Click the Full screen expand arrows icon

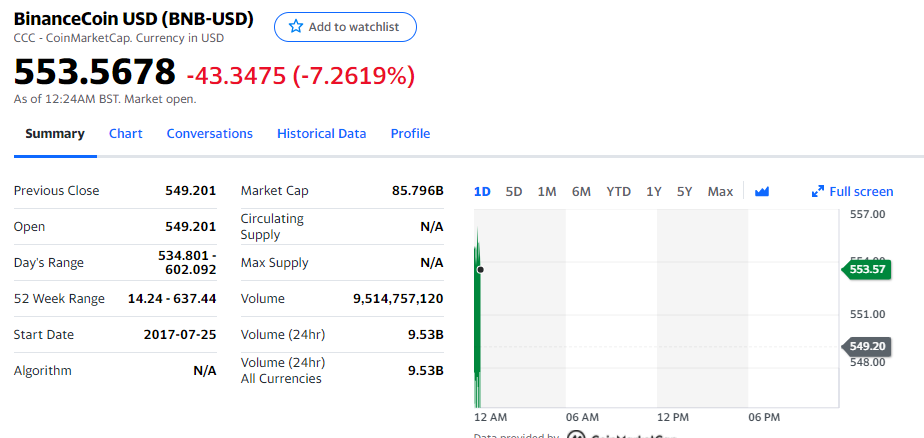[817, 192]
